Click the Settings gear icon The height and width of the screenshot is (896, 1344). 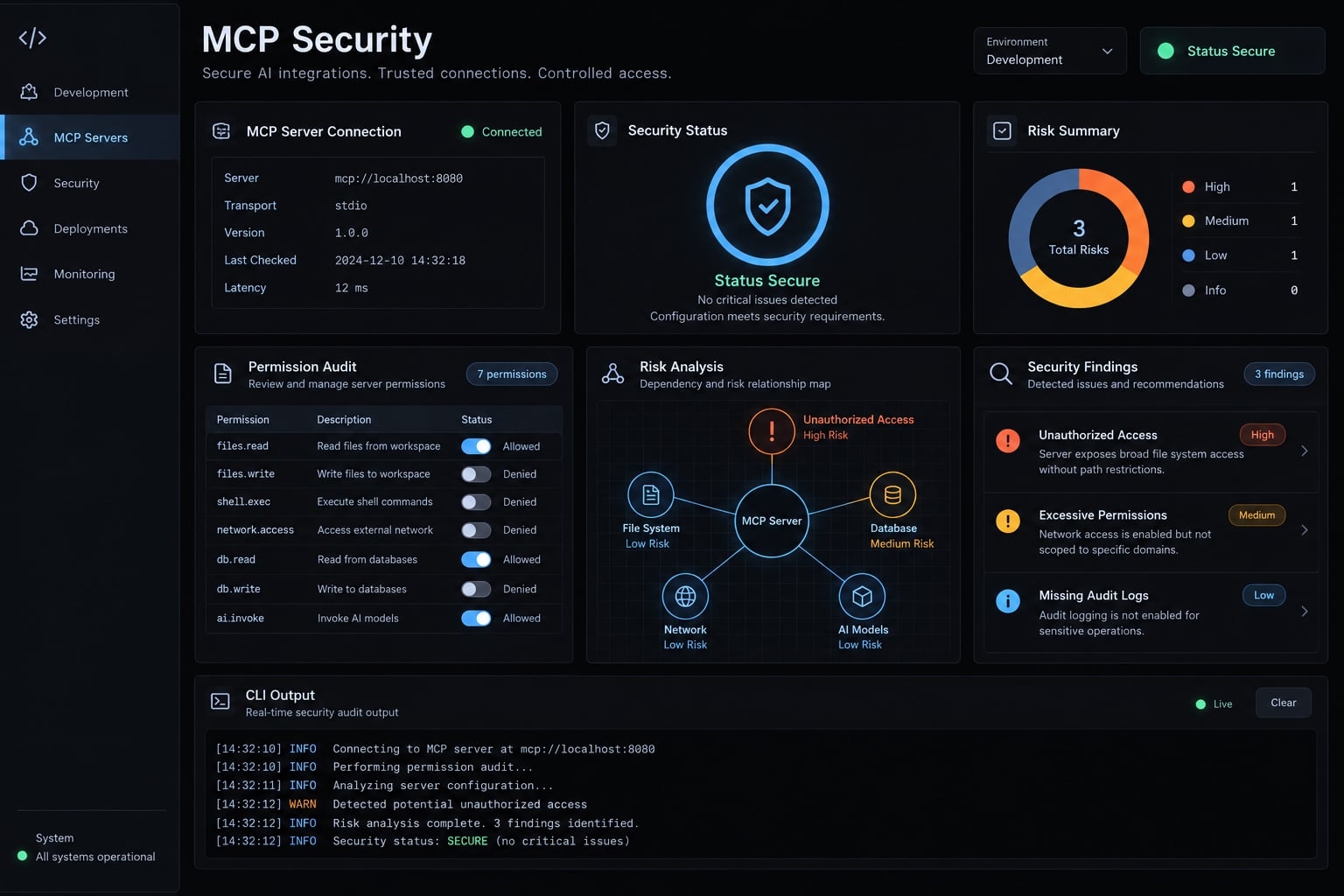[x=29, y=319]
